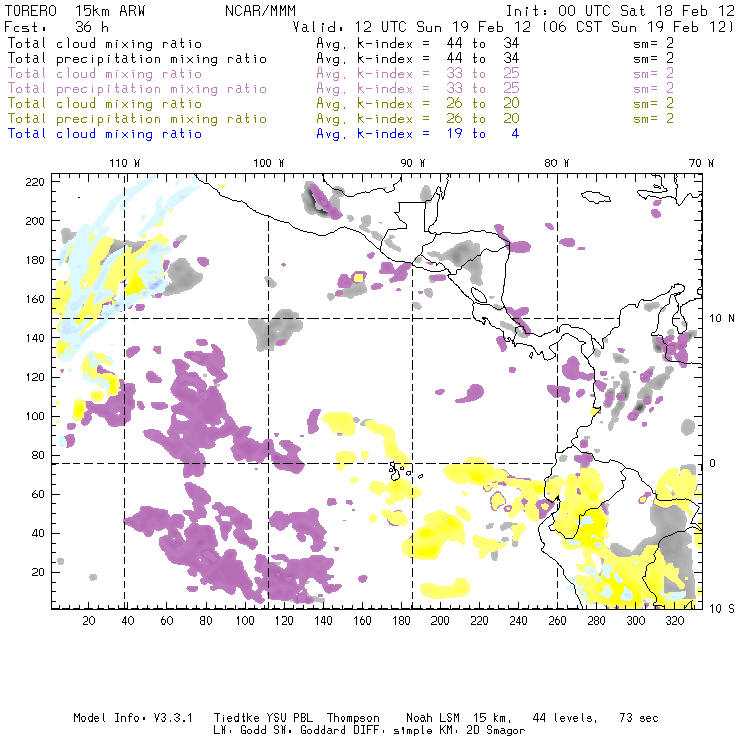This screenshot has width=740, height=740.
Task: Click the blue "Avg. k-index = 19 to 4" text
Action: tap(418, 134)
